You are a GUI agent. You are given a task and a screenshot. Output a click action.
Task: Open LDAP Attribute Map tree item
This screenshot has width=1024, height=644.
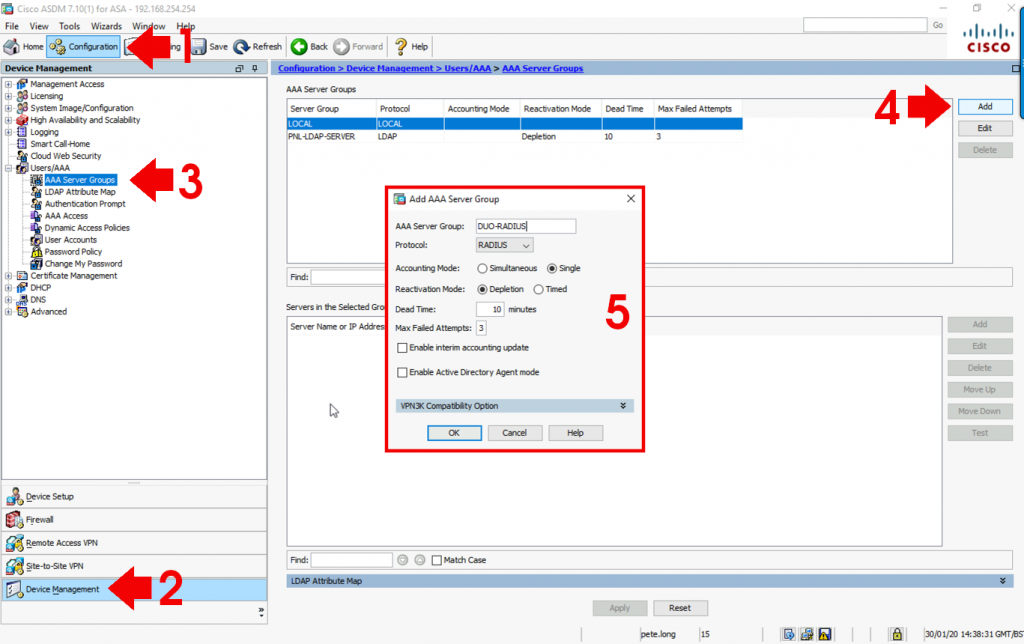point(80,192)
